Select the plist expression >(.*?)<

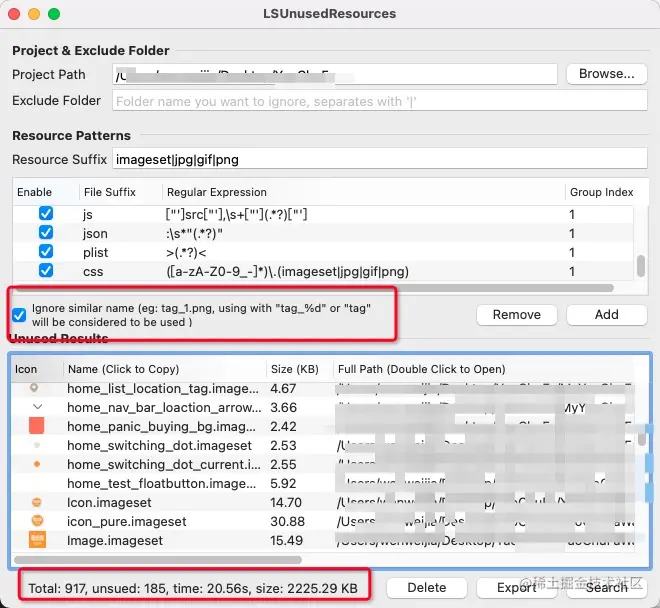(186, 252)
